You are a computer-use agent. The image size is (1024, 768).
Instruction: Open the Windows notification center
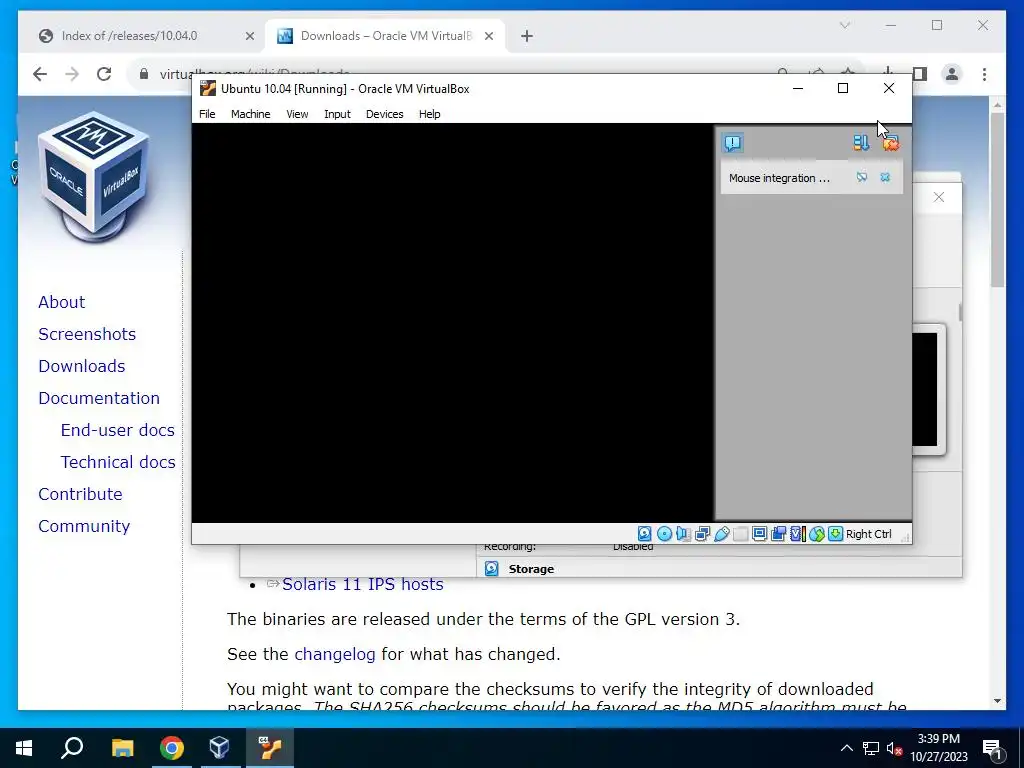tap(993, 748)
